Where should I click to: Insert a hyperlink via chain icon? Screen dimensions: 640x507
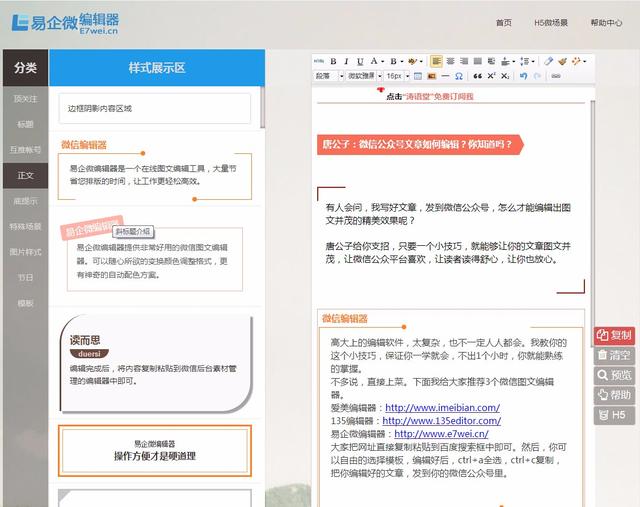556,76
